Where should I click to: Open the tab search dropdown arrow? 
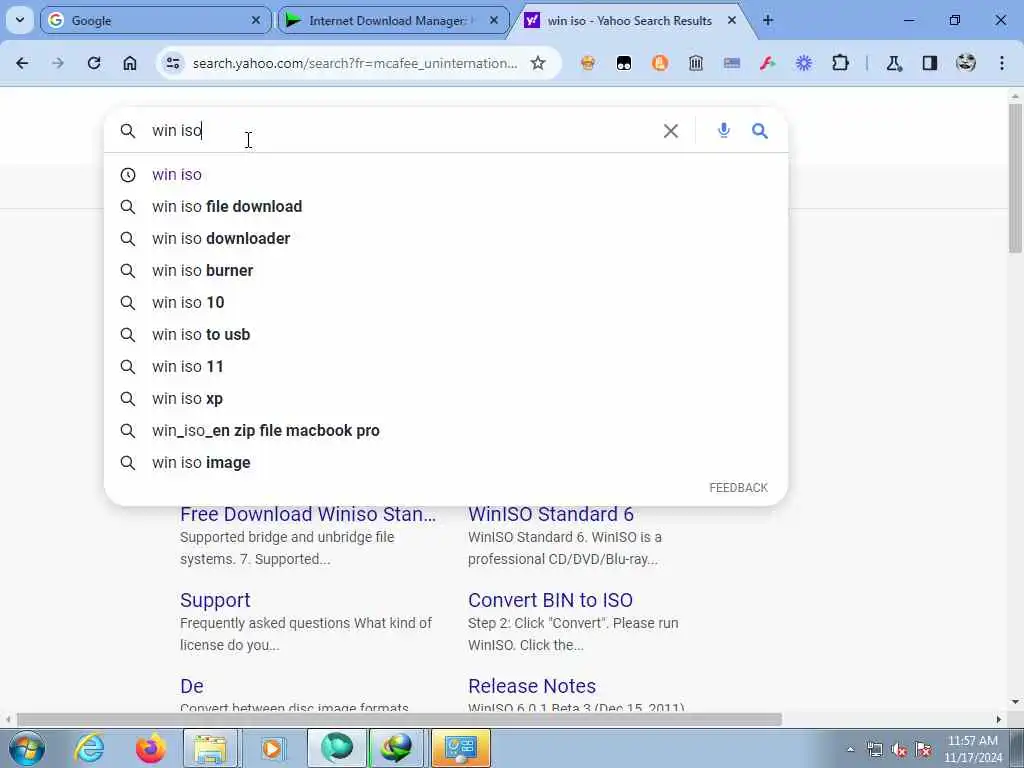coord(20,20)
